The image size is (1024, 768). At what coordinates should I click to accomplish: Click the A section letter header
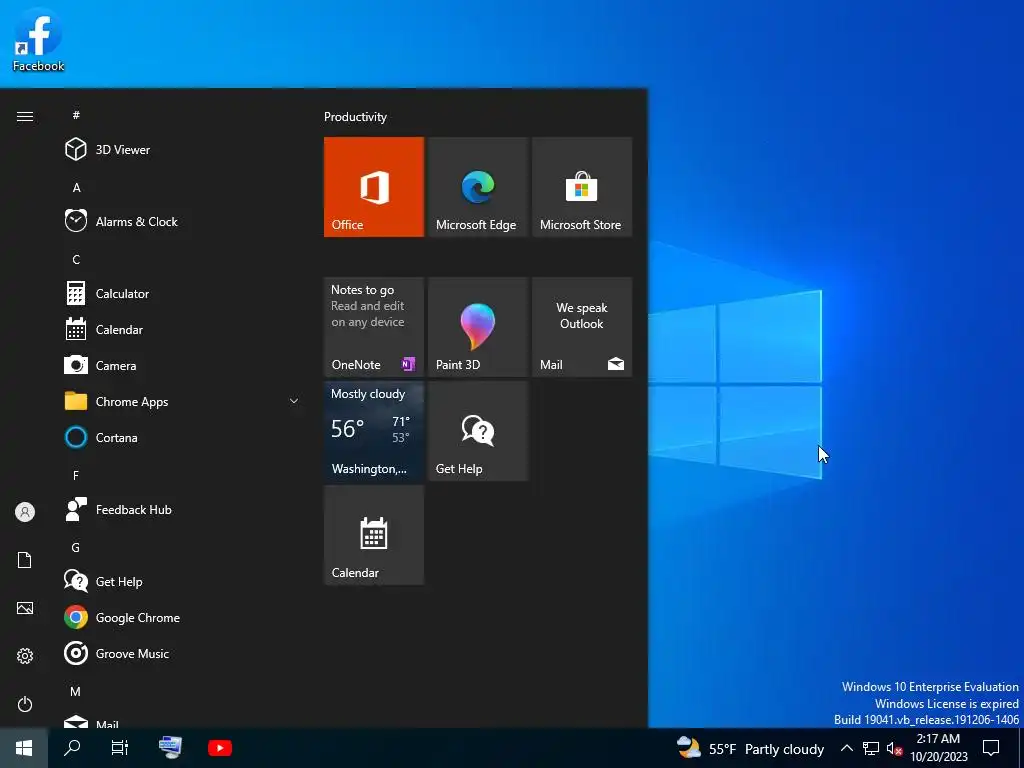pos(76,187)
